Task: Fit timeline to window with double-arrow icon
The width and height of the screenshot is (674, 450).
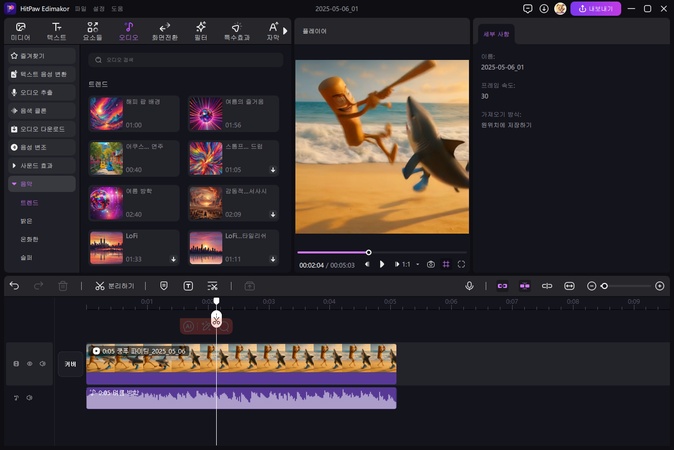Action: (569, 286)
